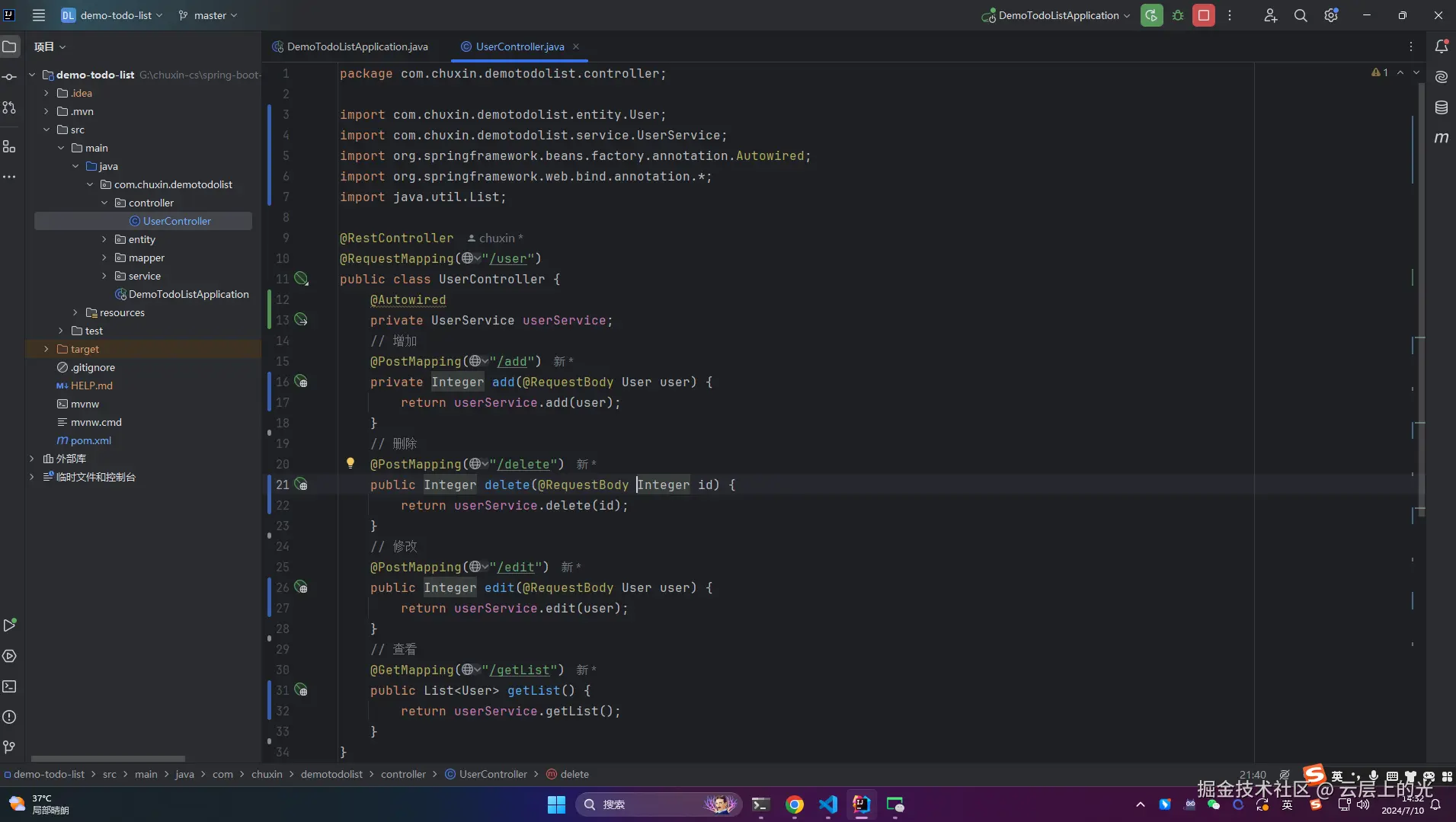Open the demo-todo-list project dropdown
The width and height of the screenshot is (1456, 822).
tap(112, 15)
